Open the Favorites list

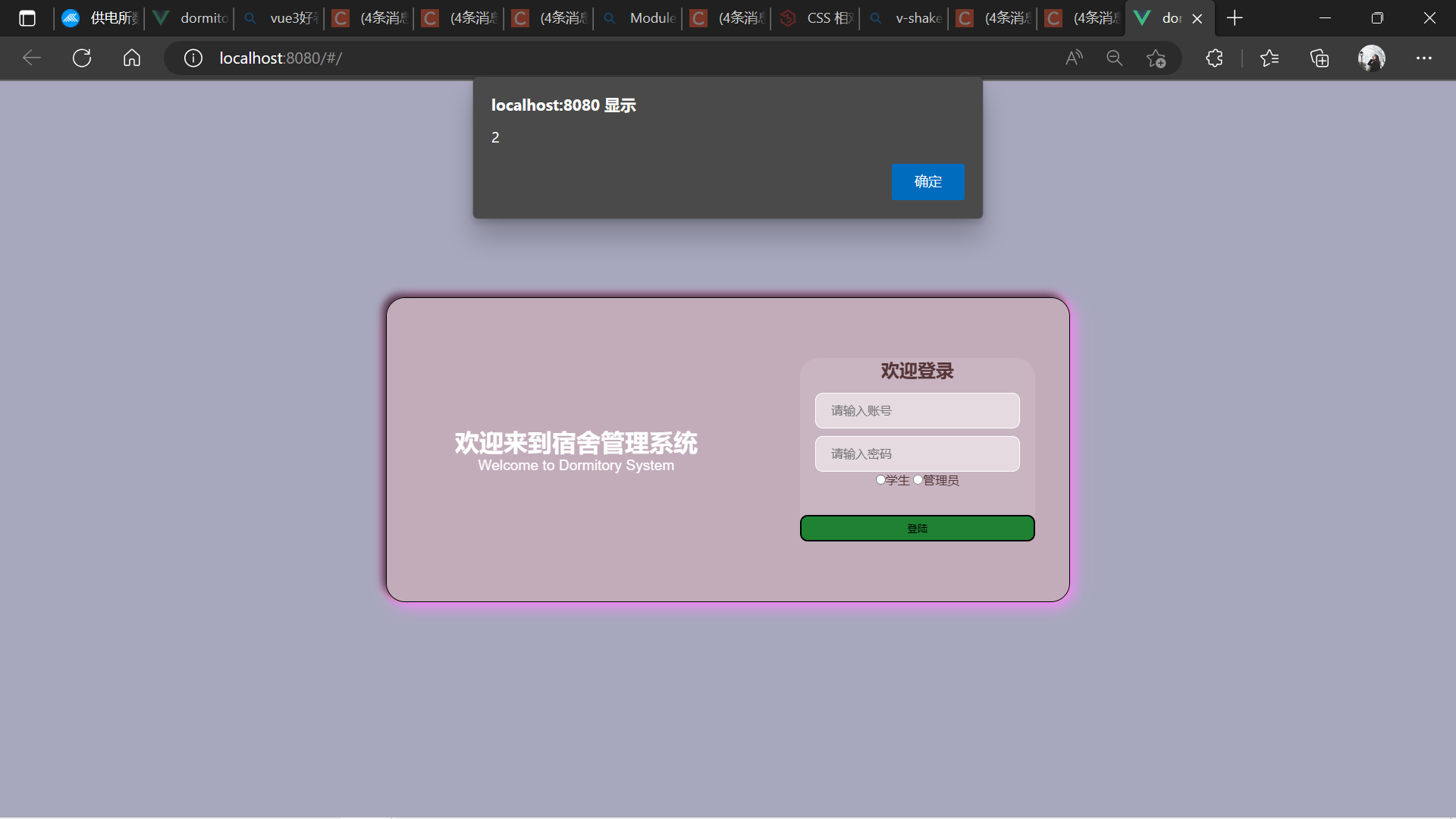(1269, 58)
